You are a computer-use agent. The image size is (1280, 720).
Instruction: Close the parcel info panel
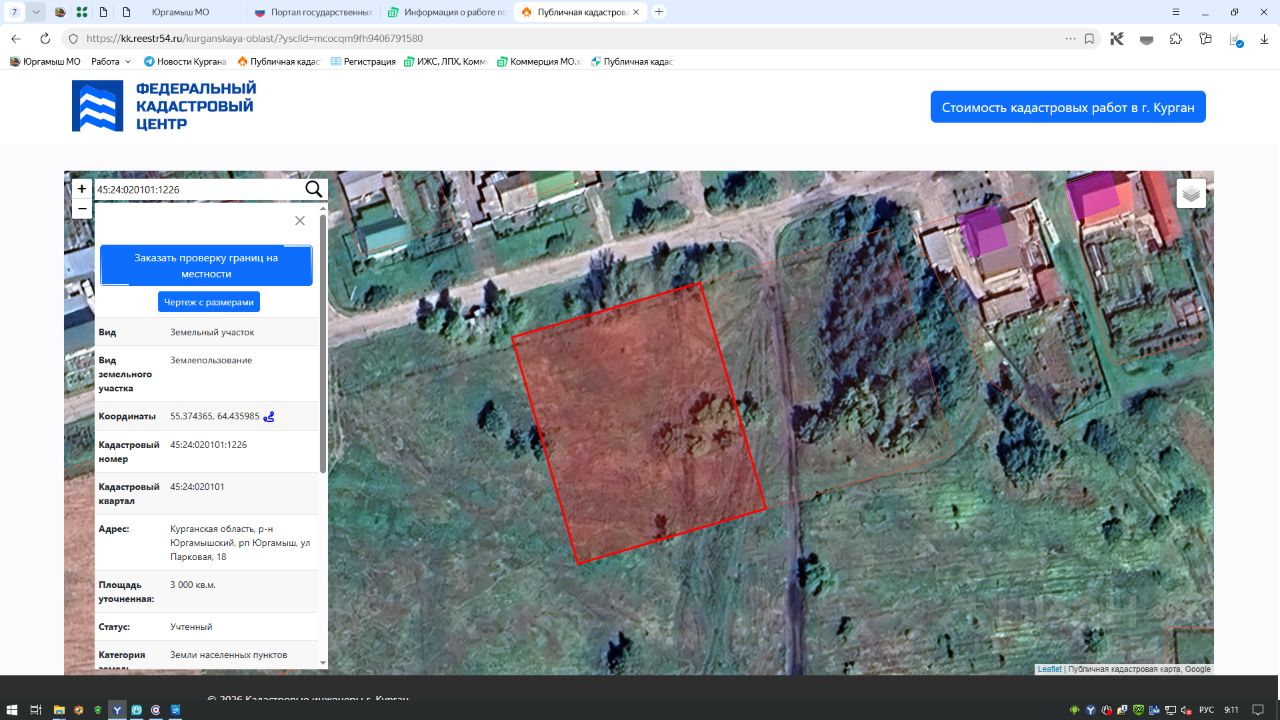pyautogui.click(x=300, y=220)
